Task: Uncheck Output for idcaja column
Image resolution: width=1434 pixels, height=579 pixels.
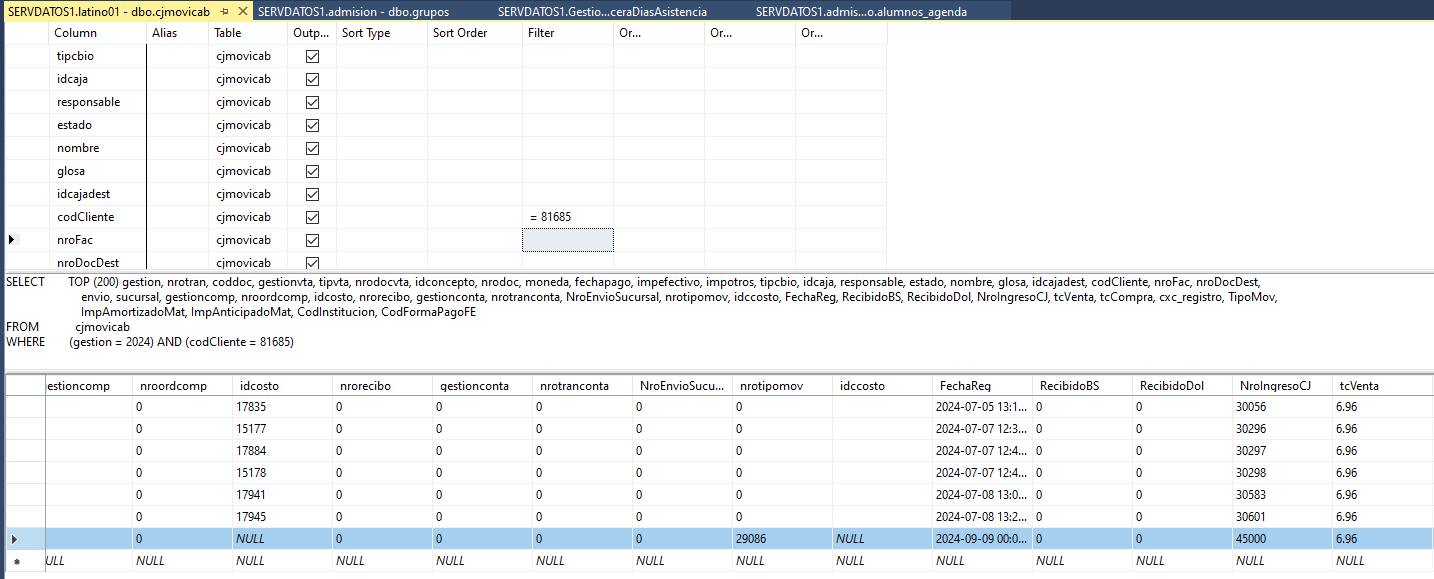Action: click(312, 79)
